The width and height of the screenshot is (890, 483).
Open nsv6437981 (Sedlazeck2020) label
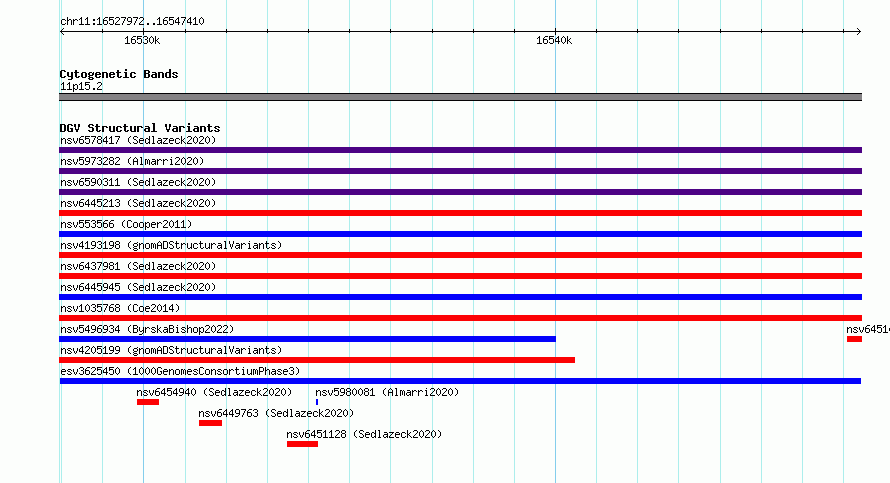(138, 266)
